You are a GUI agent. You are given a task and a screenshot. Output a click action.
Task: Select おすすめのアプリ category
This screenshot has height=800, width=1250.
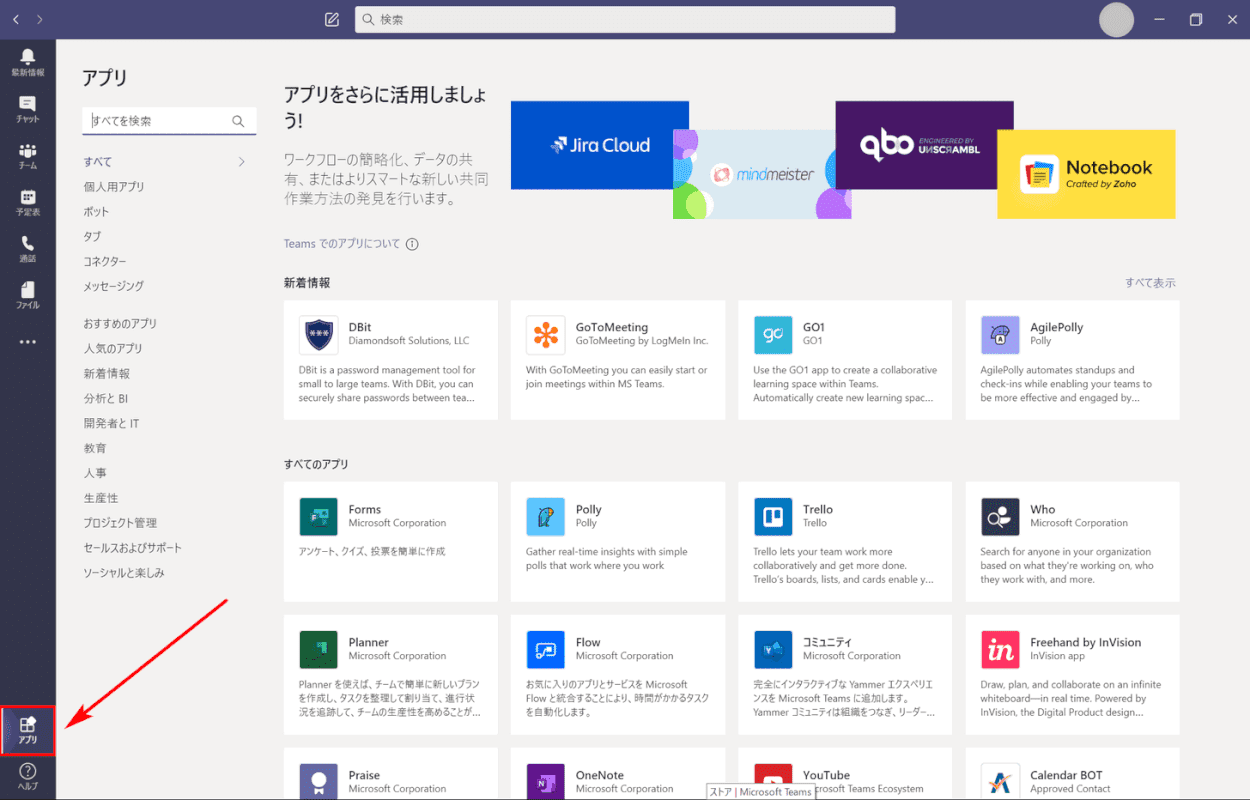pos(120,324)
